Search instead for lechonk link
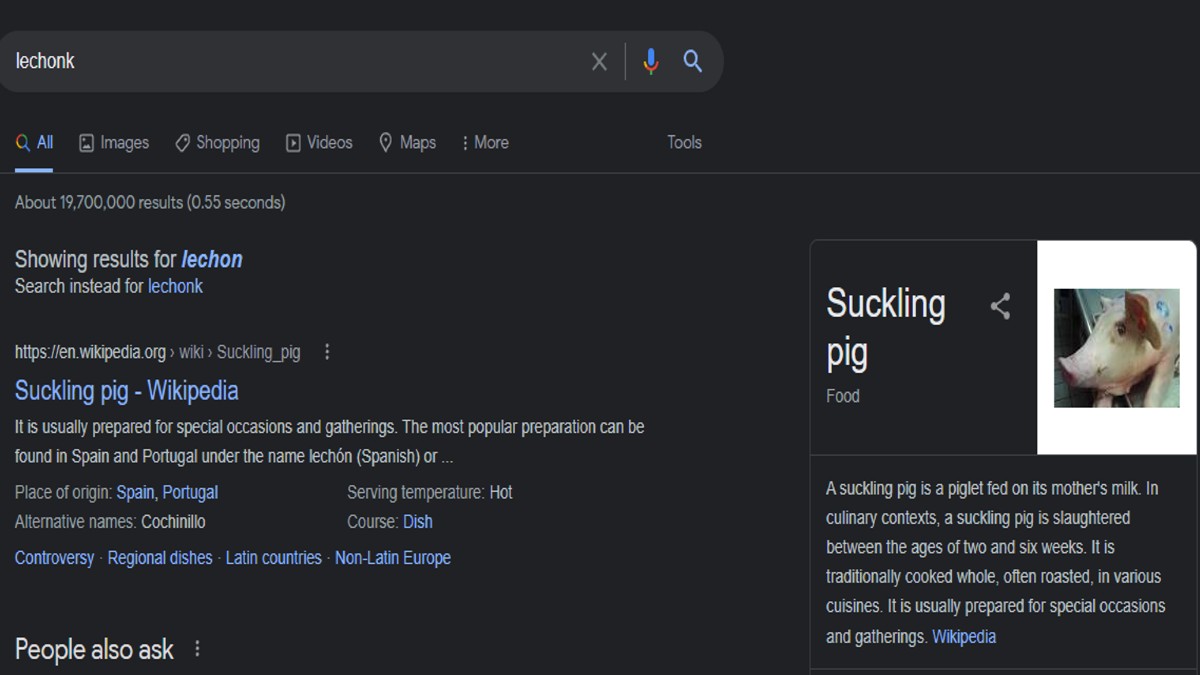This screenshot has width=1200, height=675. pyautogui.click(x=175, y=286)
